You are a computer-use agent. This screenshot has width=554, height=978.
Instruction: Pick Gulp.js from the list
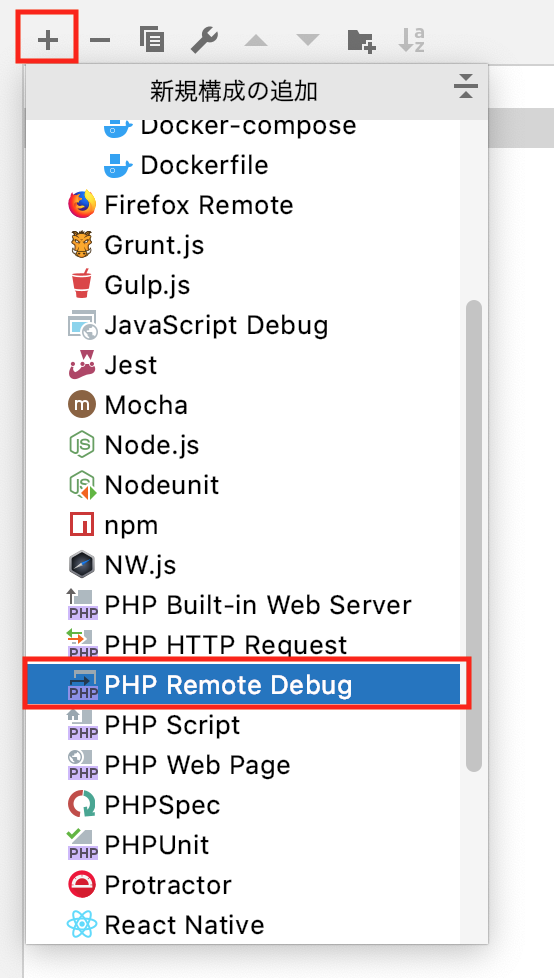point(243,285)
